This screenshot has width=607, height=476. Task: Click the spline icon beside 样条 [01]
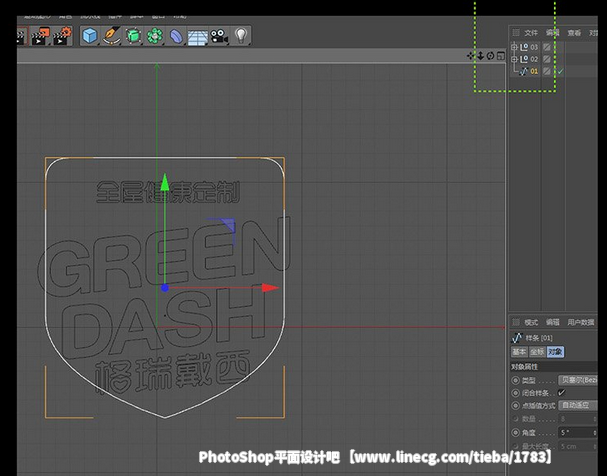pyautogui.click(x=517, y=338)
